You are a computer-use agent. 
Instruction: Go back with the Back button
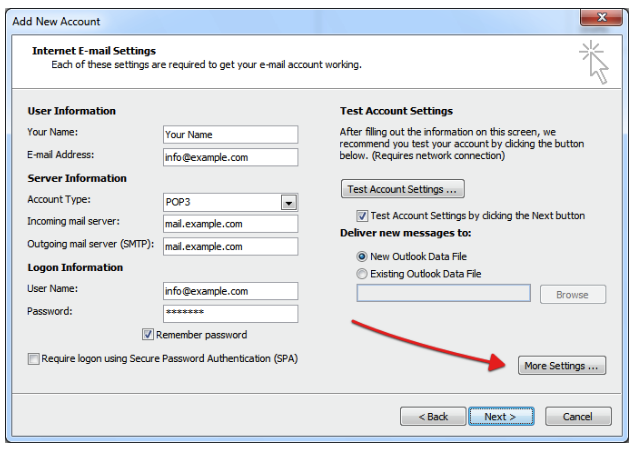(433, 417)
